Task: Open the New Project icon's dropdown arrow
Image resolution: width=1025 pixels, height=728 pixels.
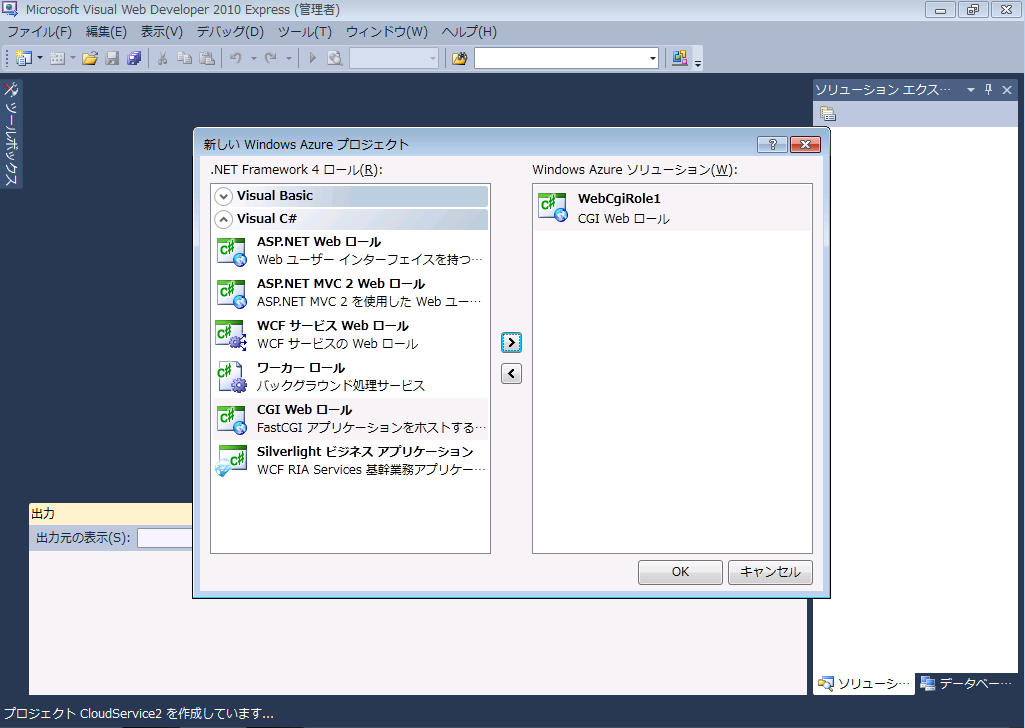Action: pyautogui.click(x=40, y=58)
